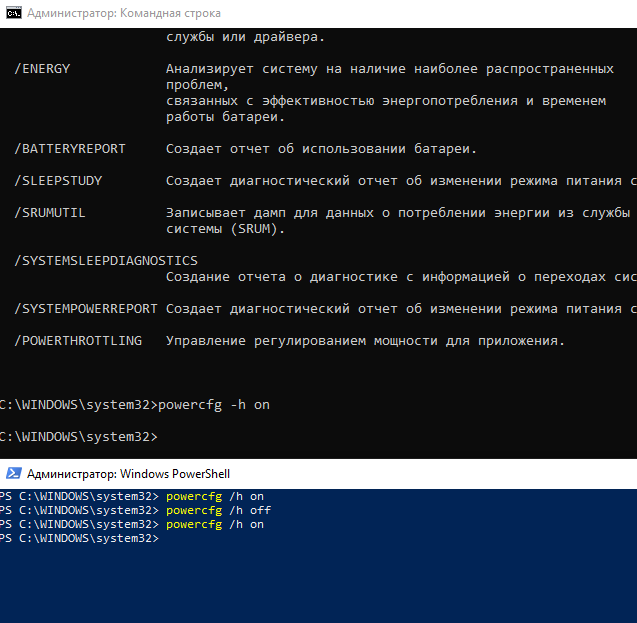Click 'Создает отчет об использовании батареи.' text
Viewport: 637px width, 623px height.
321,149
